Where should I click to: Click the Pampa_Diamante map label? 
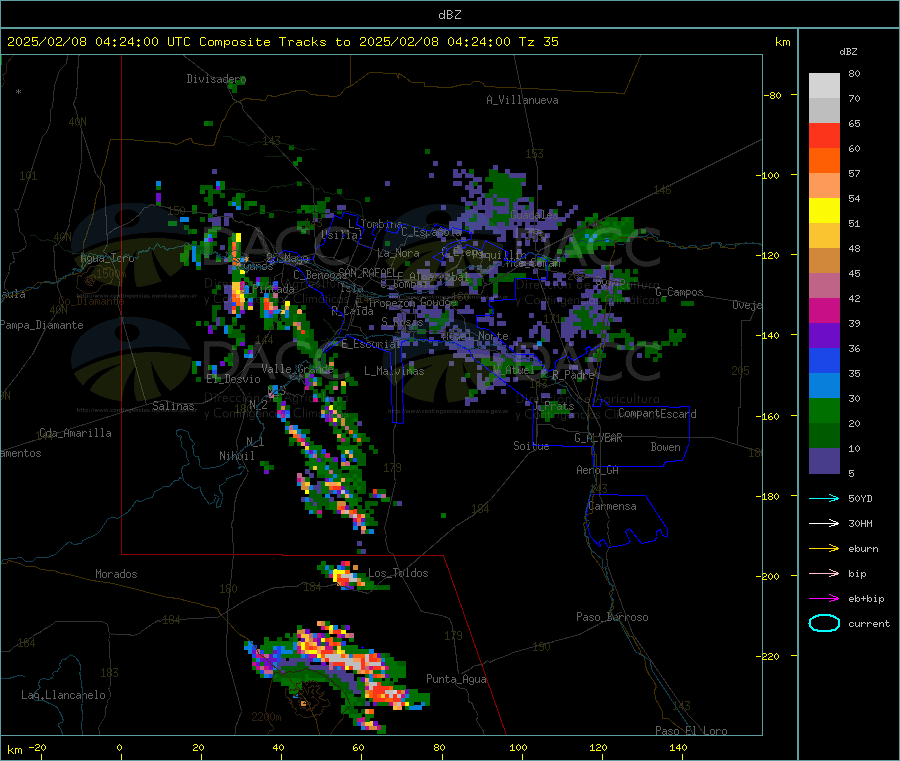(x=42, y=325)
